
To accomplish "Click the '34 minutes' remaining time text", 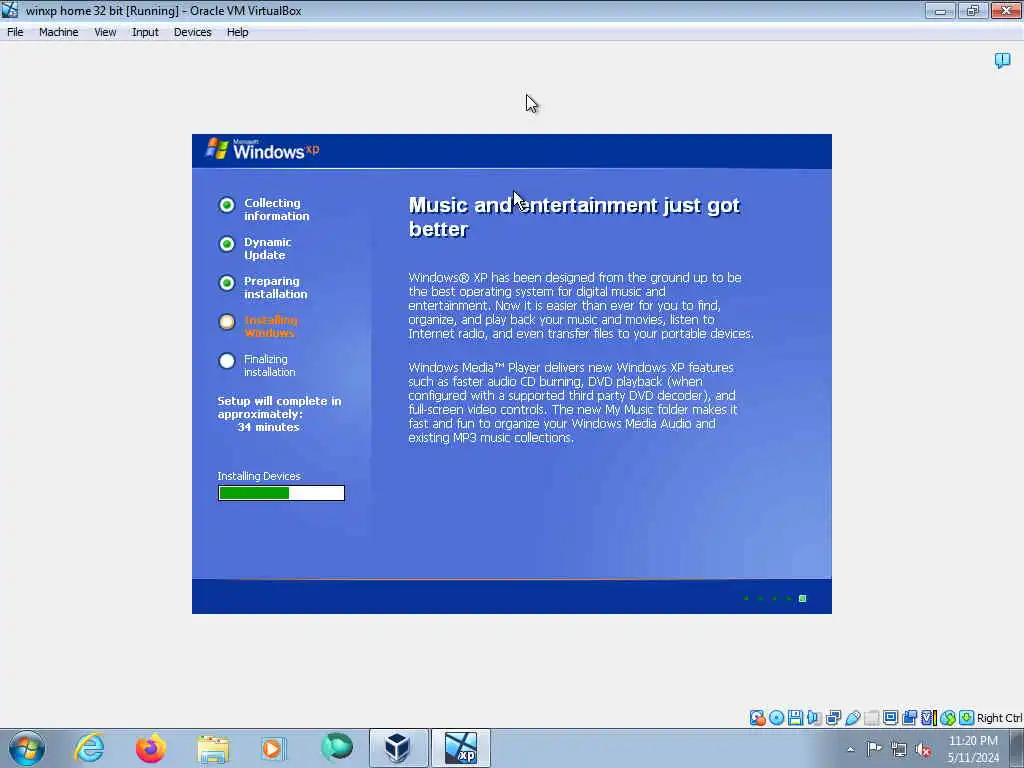I will point(268,427).
